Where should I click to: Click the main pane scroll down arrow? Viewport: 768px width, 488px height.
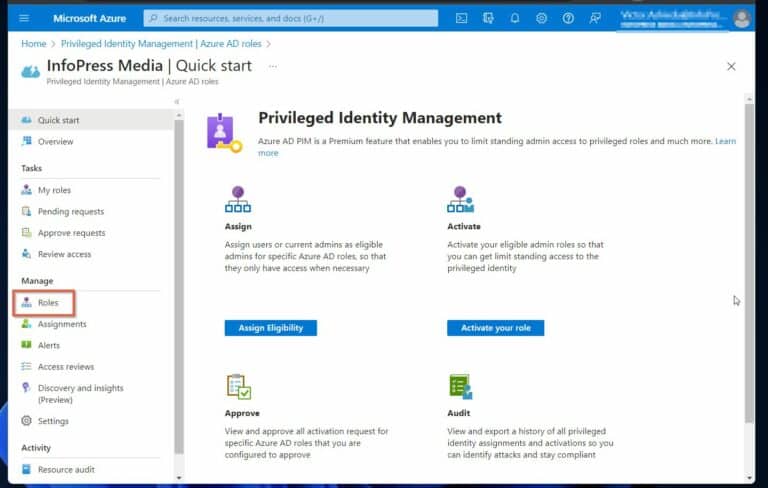click(x=749, y=478)
